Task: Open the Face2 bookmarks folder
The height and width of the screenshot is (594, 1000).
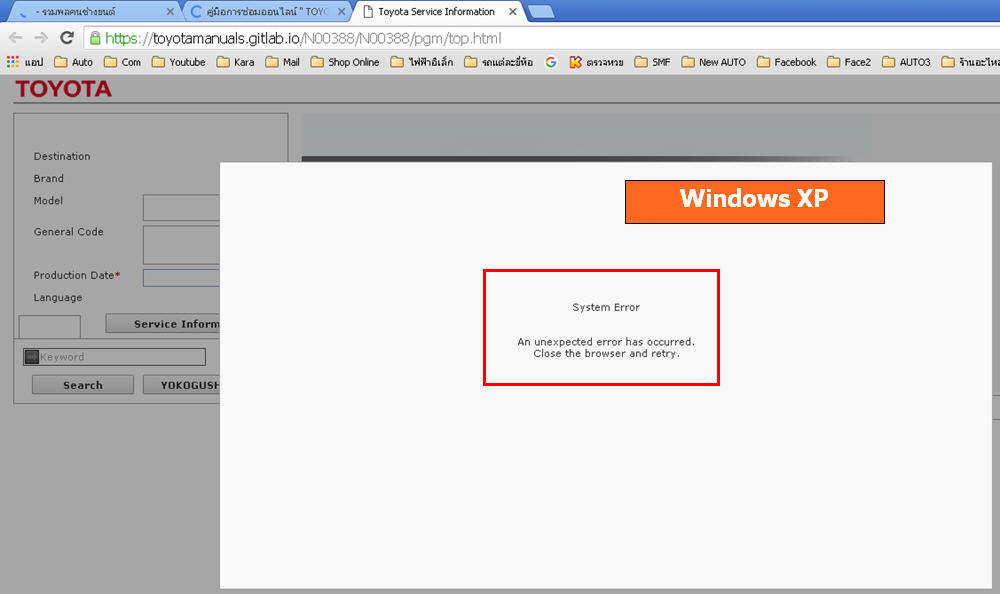Action: pyautogui.click(x=849, y=62)
